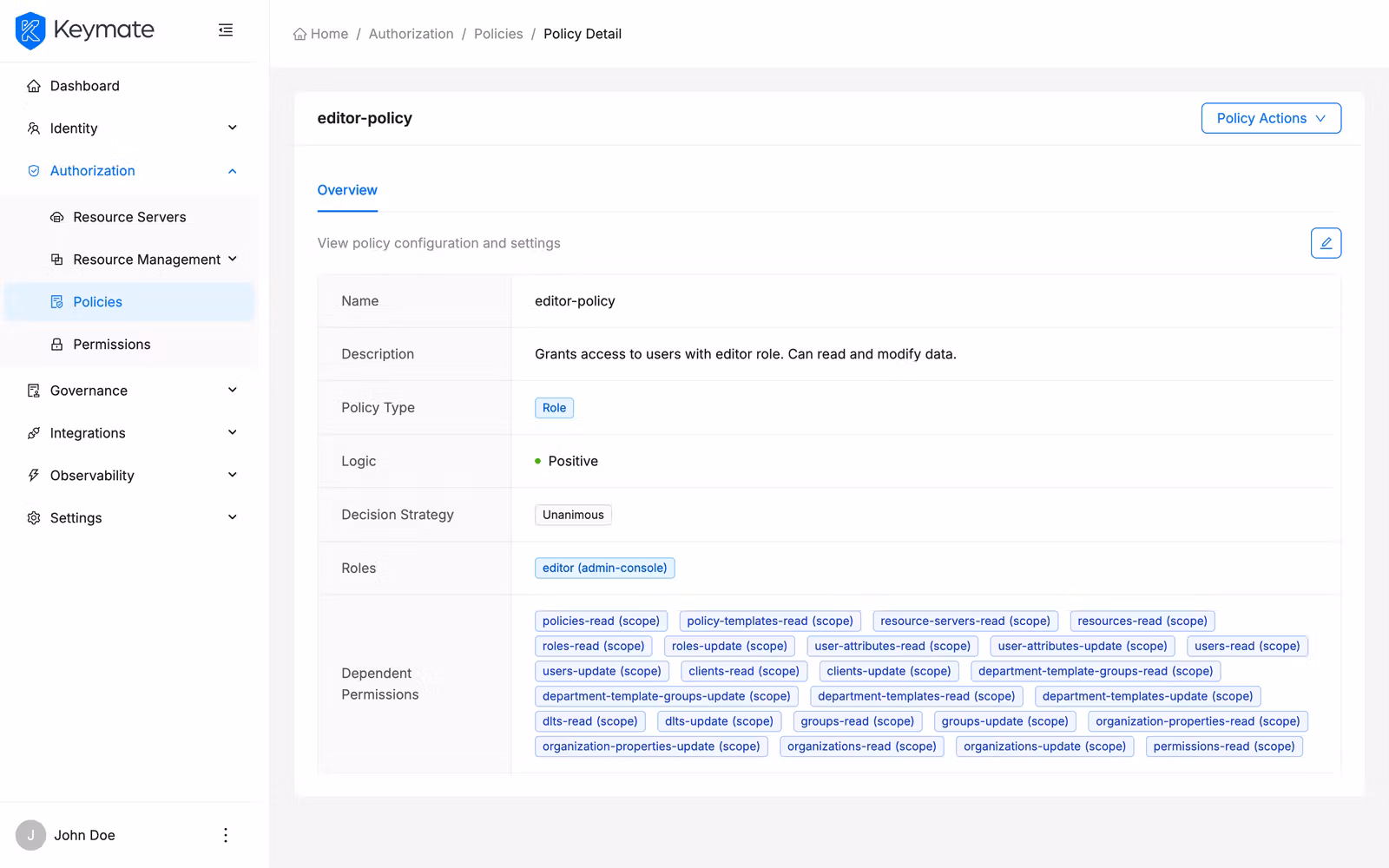The image size is (1389, 868).
Task: Select the Policies icon in the sidebar
Action: pos(56,301)
